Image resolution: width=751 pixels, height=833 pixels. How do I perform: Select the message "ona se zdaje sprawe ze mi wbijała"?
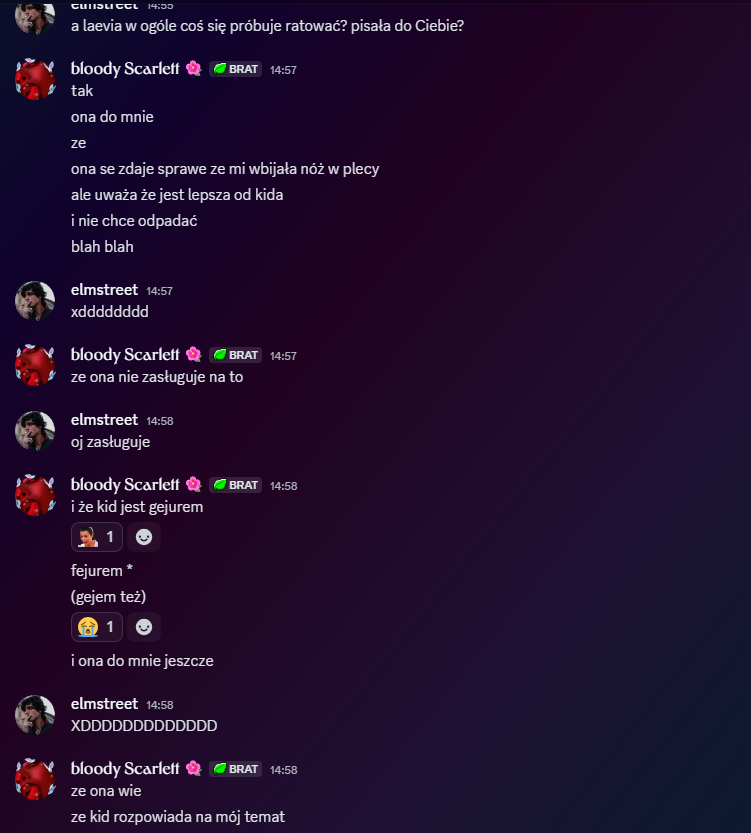click(x=225, y=169)
